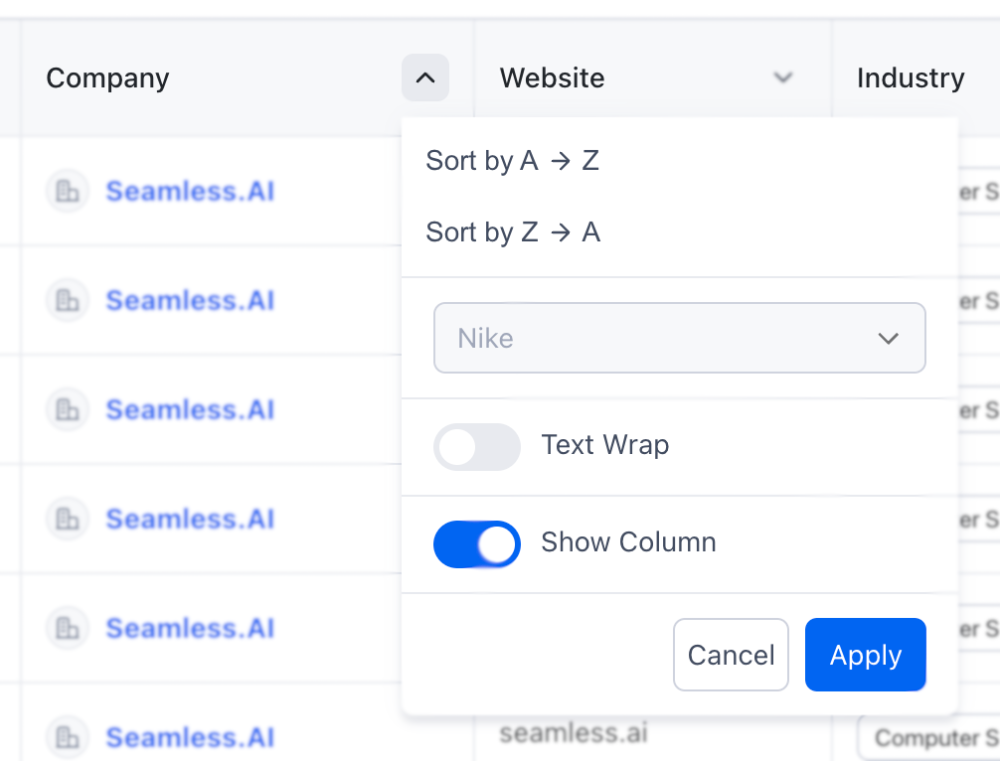This screenshot has height=761, width=1000.
Task: Click building icon in fifth Seamless.AI row
Action: (67, 628)
